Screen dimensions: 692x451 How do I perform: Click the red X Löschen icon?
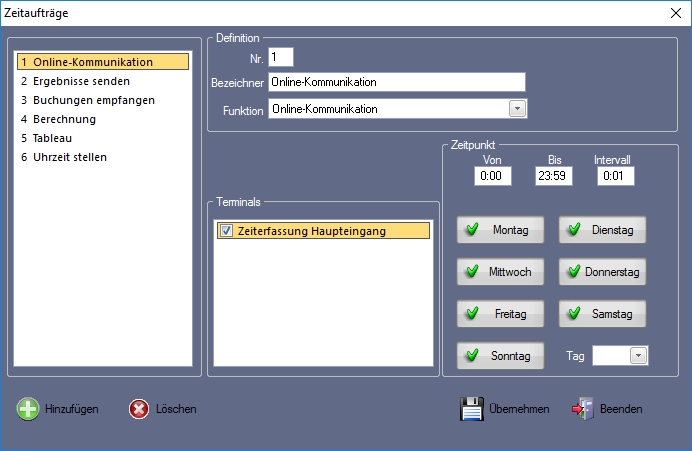(x=139, y=409)
